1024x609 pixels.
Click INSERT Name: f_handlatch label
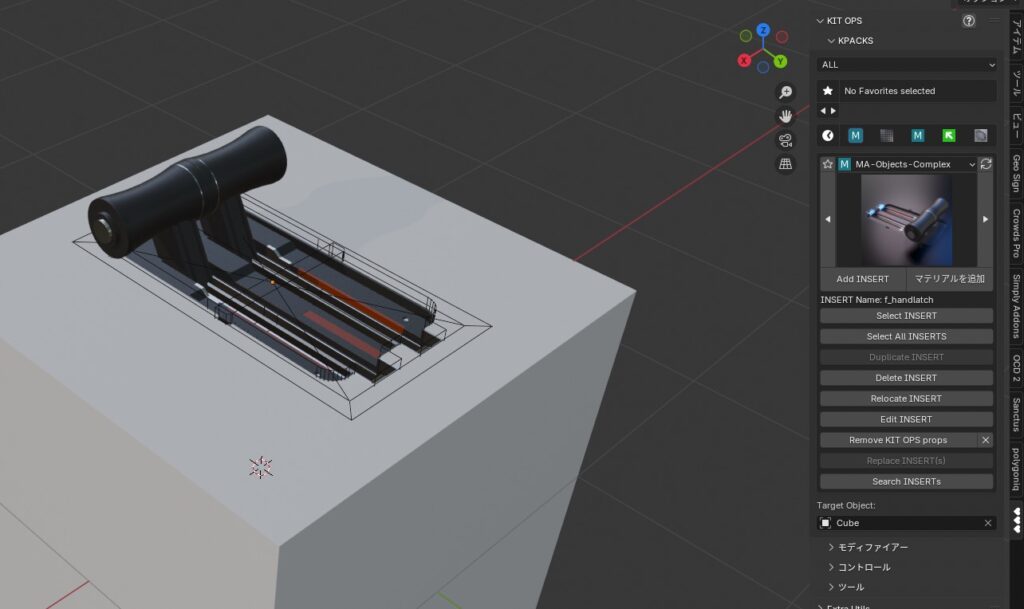click(x=877, y=300)
